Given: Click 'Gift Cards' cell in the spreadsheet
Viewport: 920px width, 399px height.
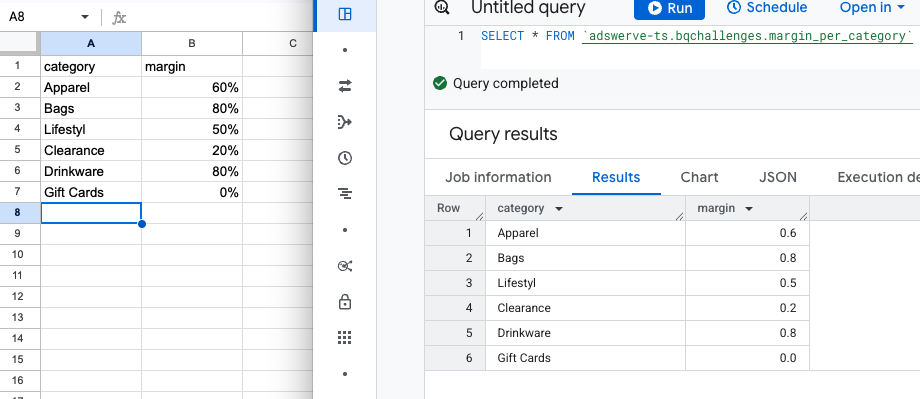Looking at the screenshot, I should [x=91, y=192].
